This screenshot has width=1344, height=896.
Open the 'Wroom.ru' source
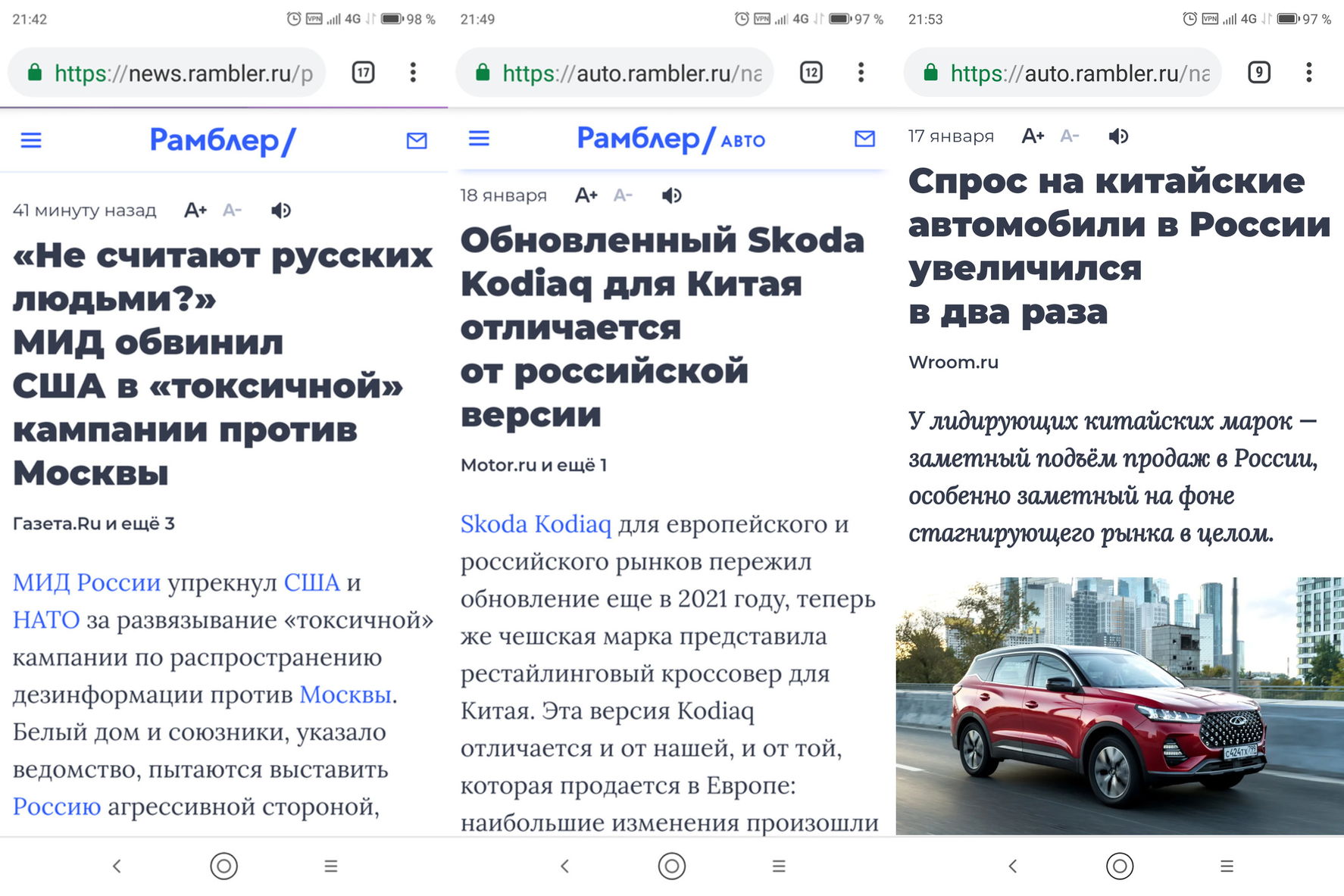pyautogui.click(x=953, y=362)
